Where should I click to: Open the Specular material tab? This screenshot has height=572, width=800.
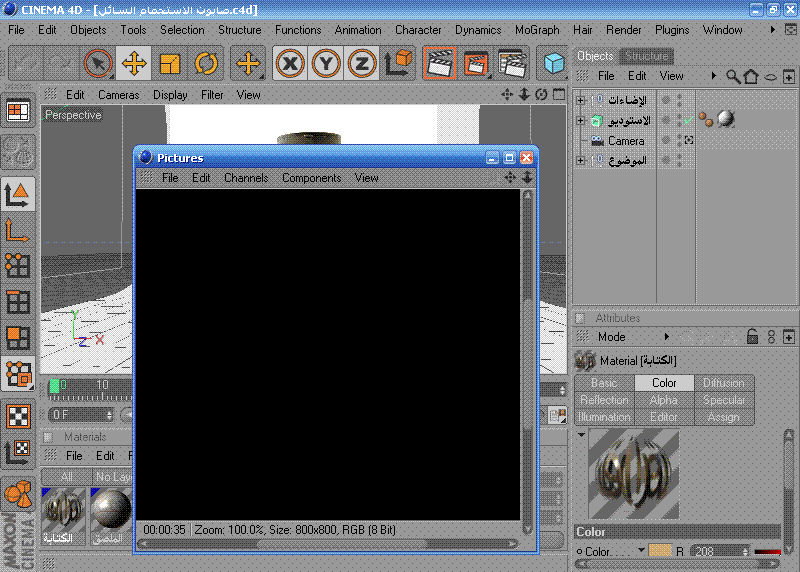pos(723,400)
